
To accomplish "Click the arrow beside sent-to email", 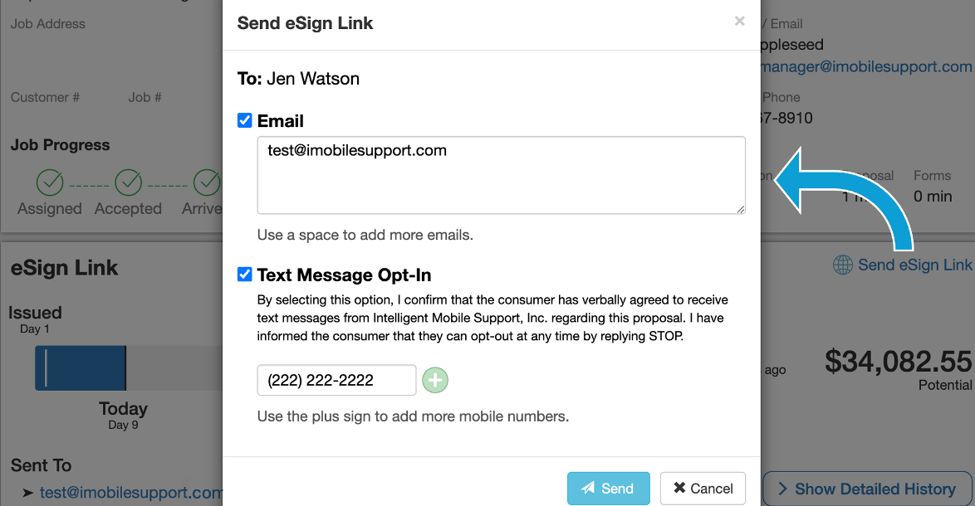I will pyautogui.click(x=28, y=493).
